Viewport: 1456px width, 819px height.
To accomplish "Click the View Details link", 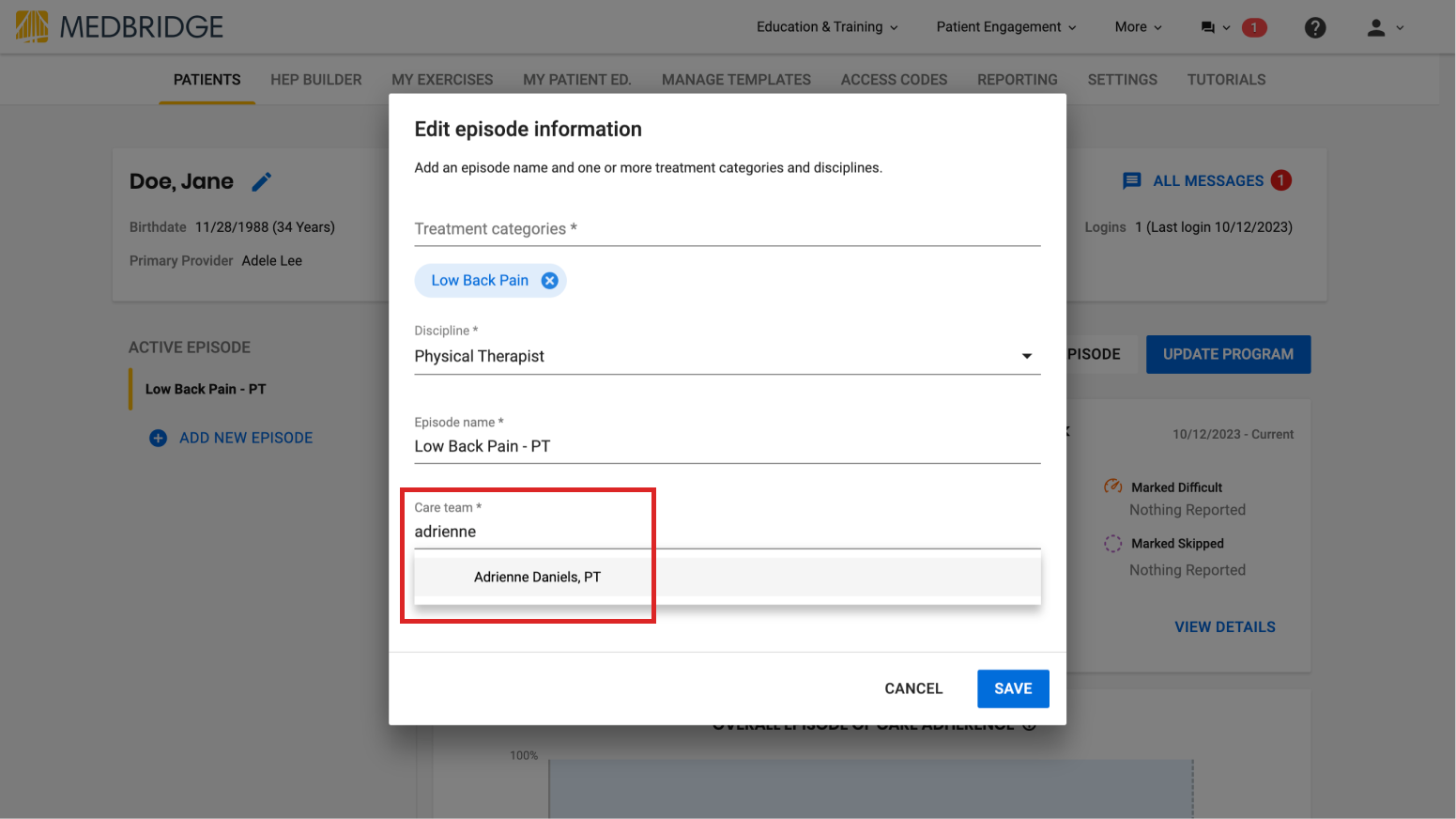I will coord(1225,626).
